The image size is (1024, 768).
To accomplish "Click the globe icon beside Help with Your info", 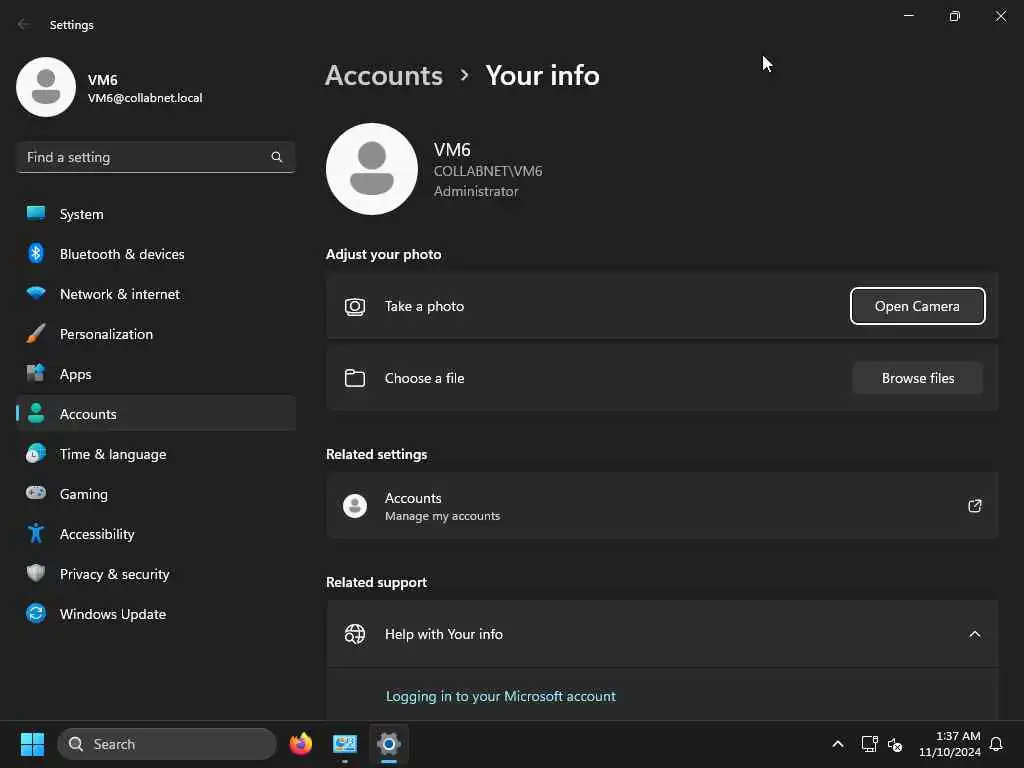I will (355, 633).
